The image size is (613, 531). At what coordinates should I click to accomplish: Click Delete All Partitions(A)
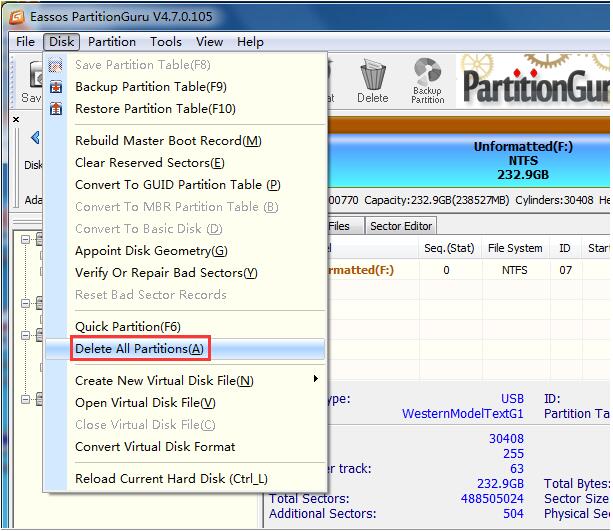[140, 348]
